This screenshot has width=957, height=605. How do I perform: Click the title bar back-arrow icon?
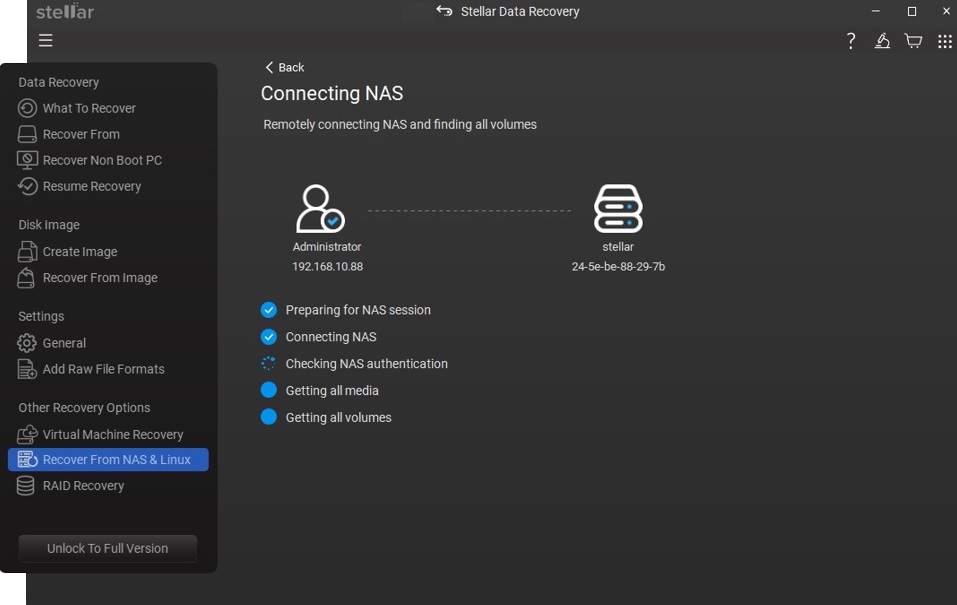444,11
